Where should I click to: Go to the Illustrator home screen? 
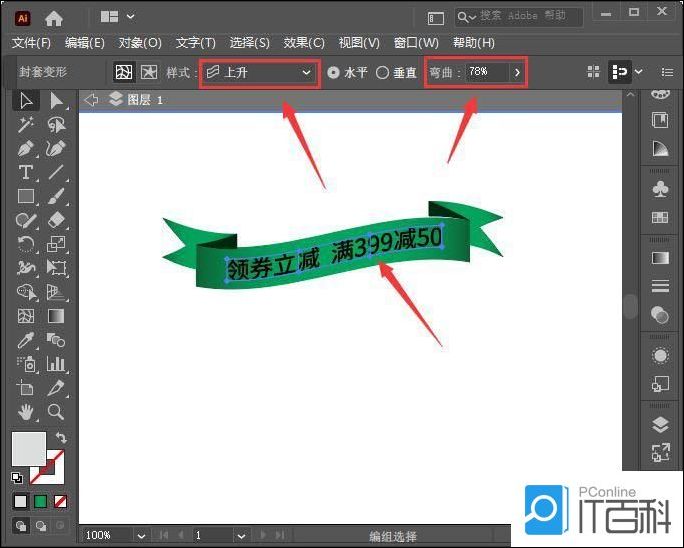(54, 18)
